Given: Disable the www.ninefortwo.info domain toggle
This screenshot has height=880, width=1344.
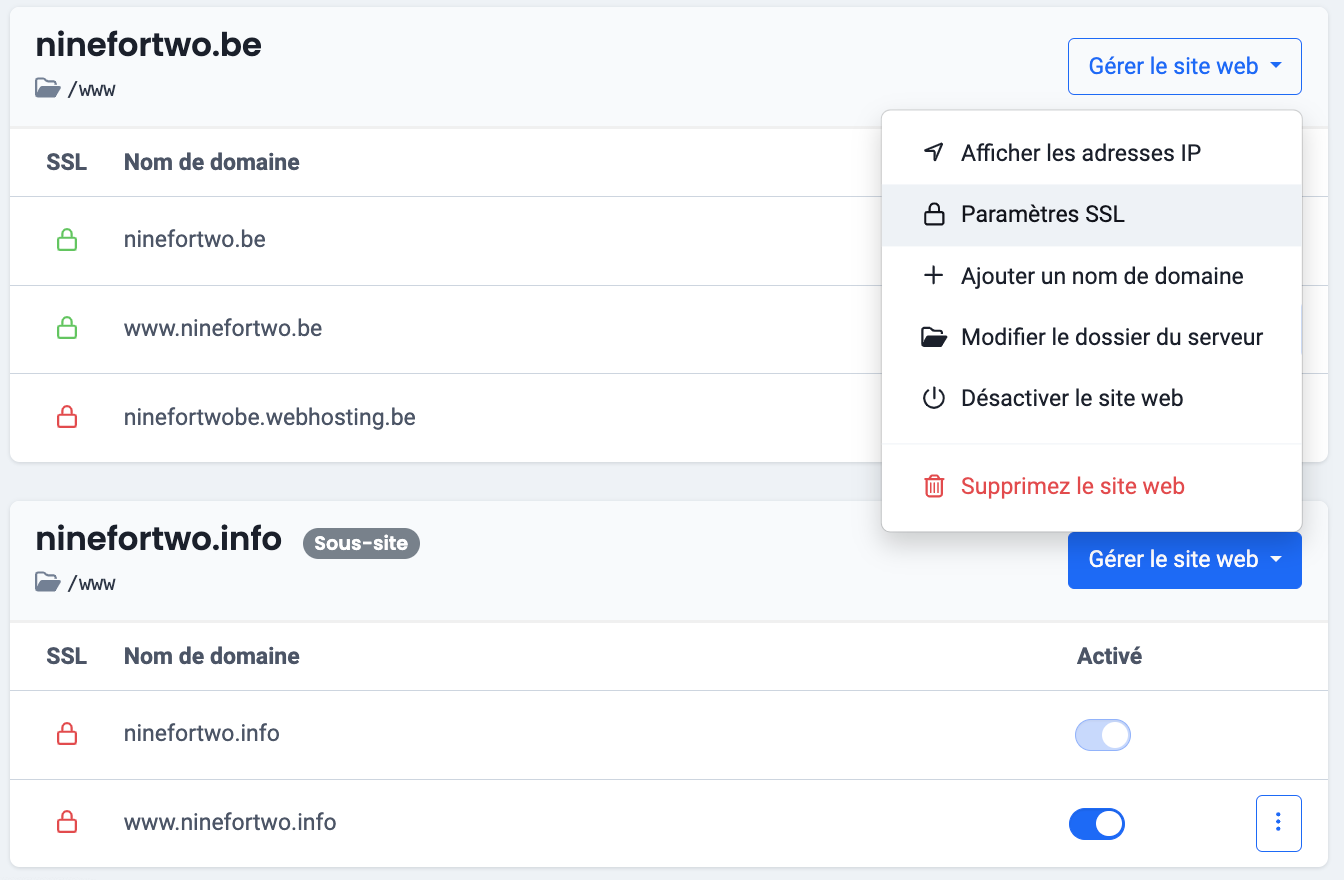Looking at the screenshot, I should [1097, 824].
